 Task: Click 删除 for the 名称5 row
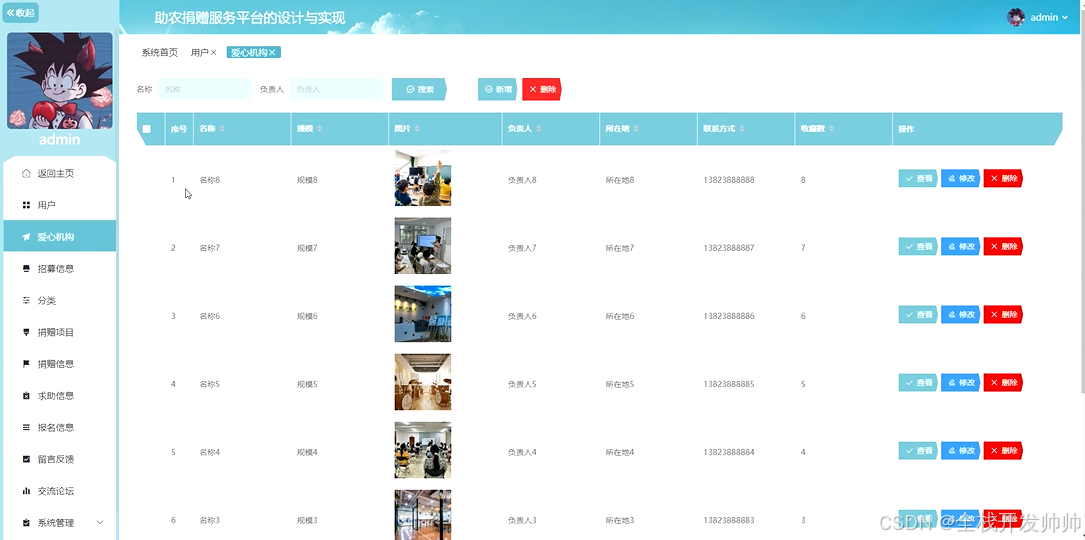click(1003, 382)
